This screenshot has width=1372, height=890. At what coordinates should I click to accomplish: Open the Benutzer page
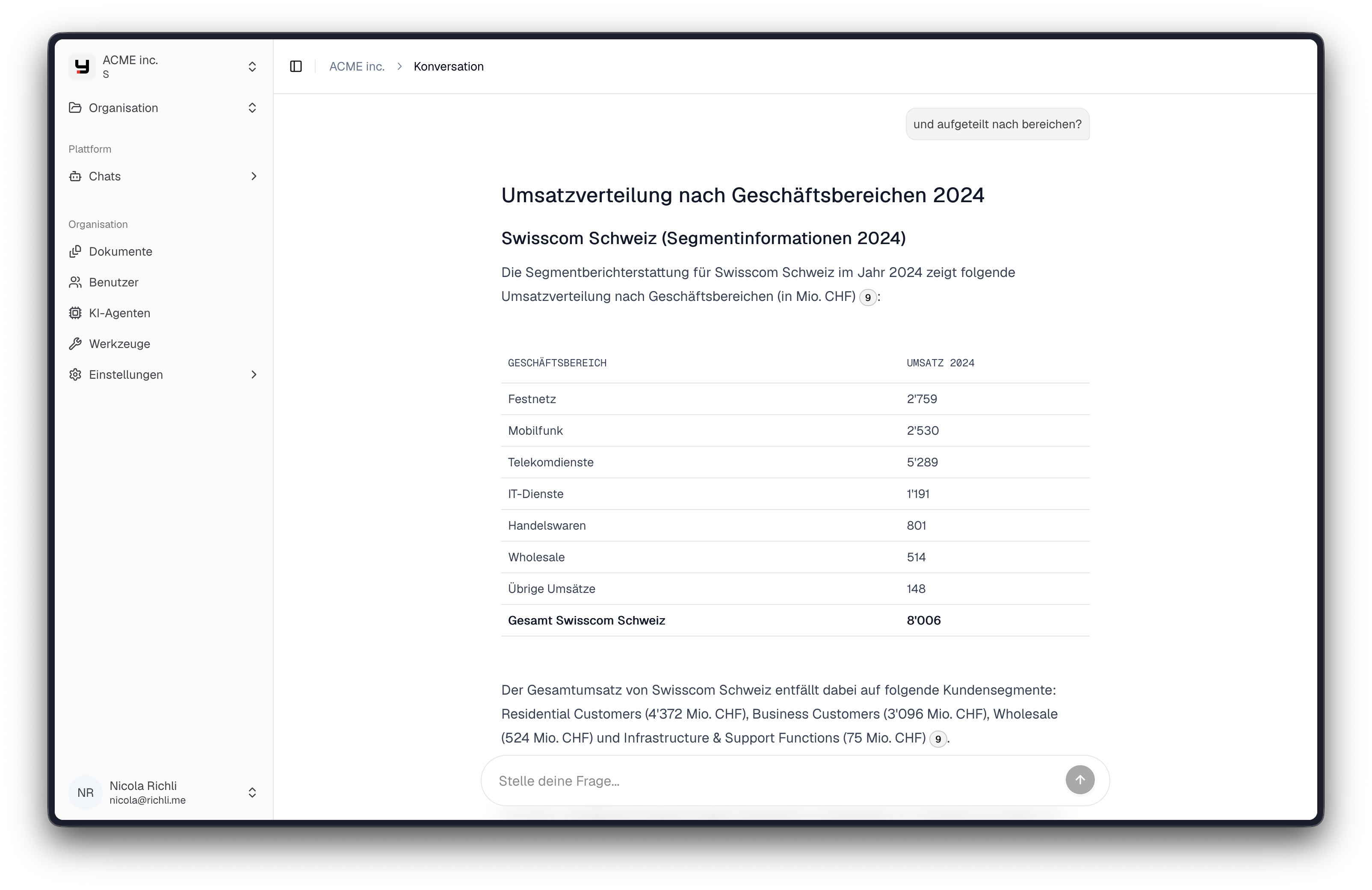point(164,282)
